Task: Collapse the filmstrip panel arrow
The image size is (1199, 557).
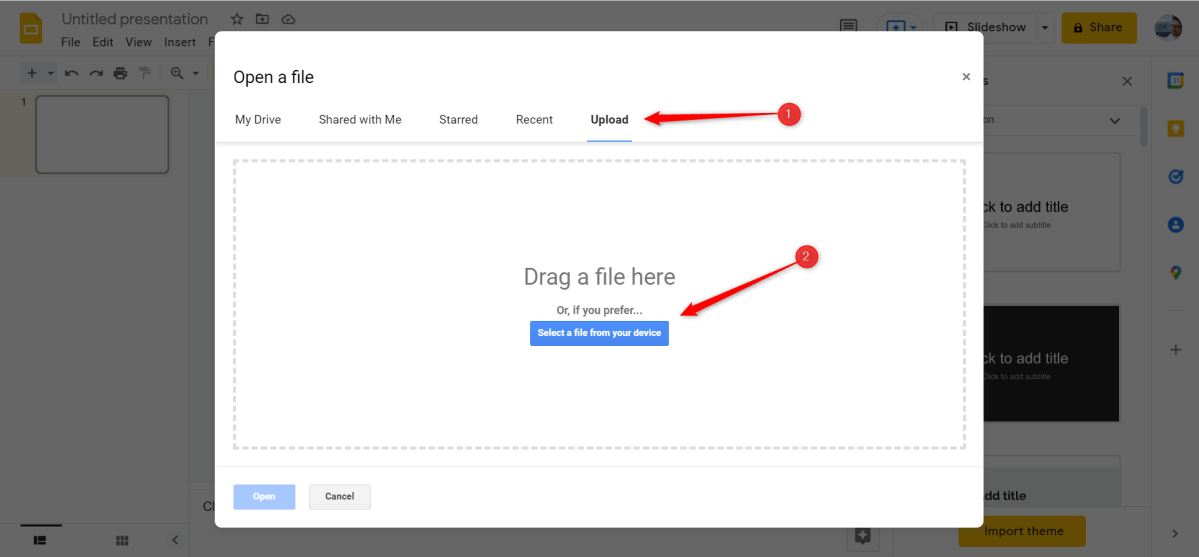Action: [174, 540]
